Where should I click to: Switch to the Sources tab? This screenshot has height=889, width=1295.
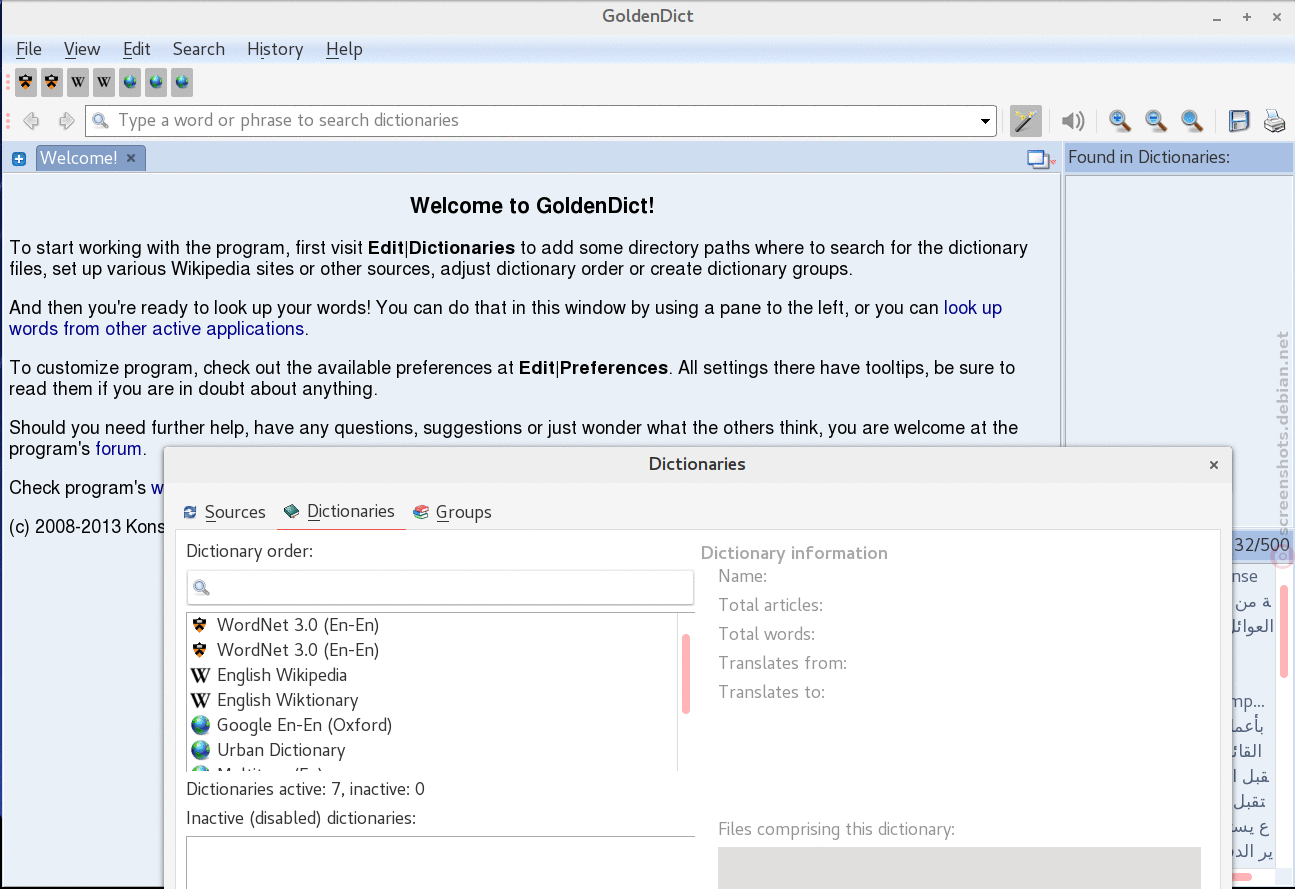[225, 512]
